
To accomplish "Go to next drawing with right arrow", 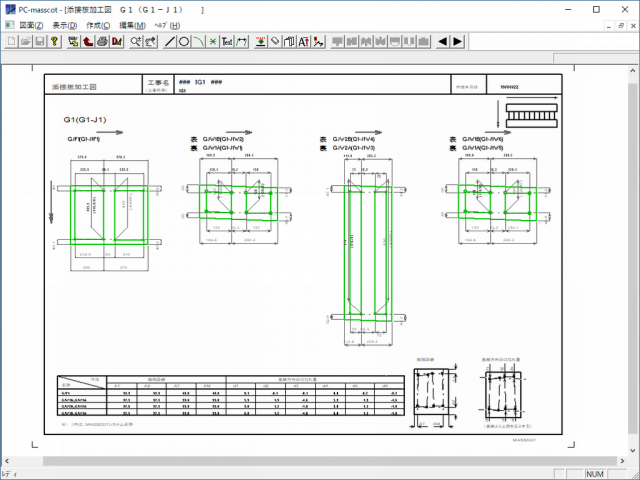I will click(x=457, y=41).
